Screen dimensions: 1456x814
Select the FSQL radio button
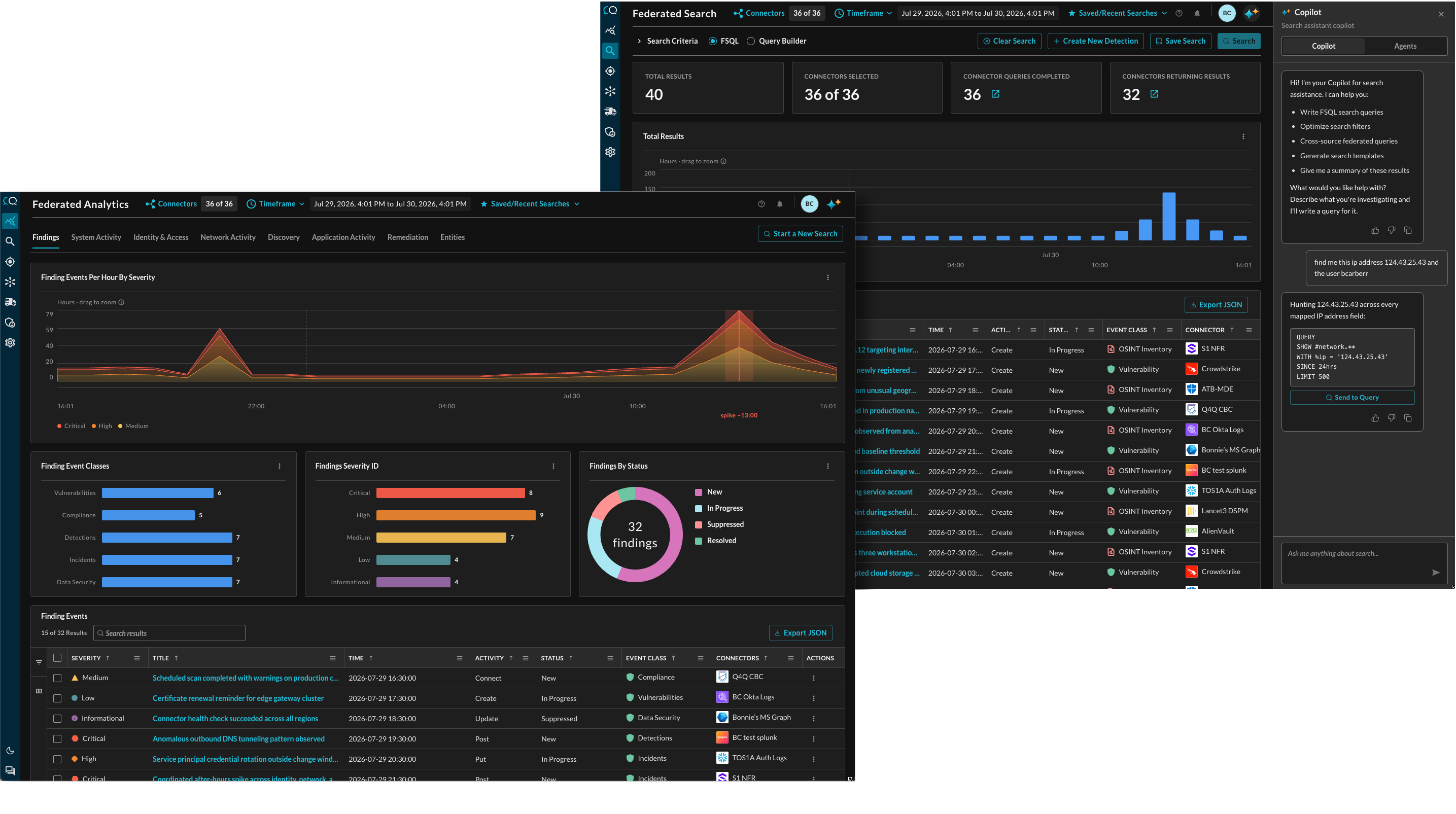click(713, 41)
